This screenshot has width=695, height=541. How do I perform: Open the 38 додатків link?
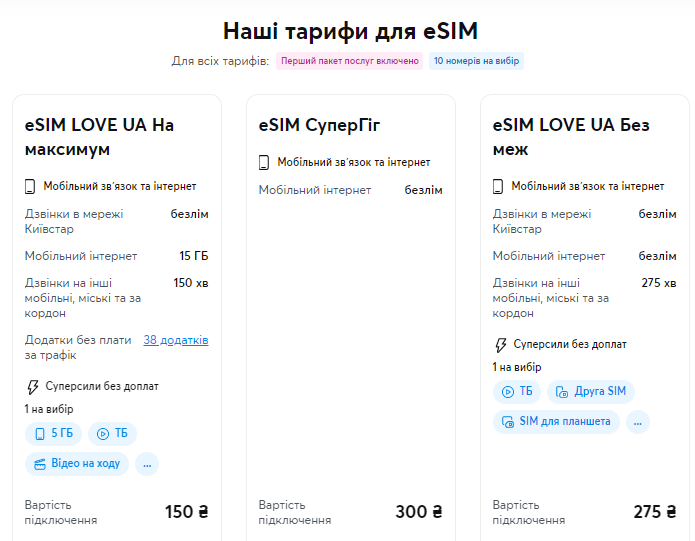click(x=176, y=340)
